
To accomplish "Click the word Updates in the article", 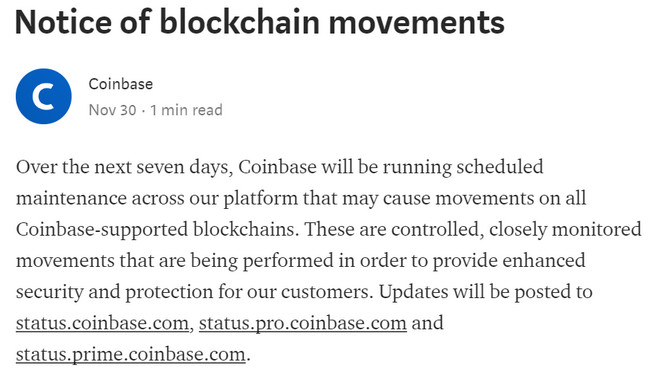I will [413, 292].
